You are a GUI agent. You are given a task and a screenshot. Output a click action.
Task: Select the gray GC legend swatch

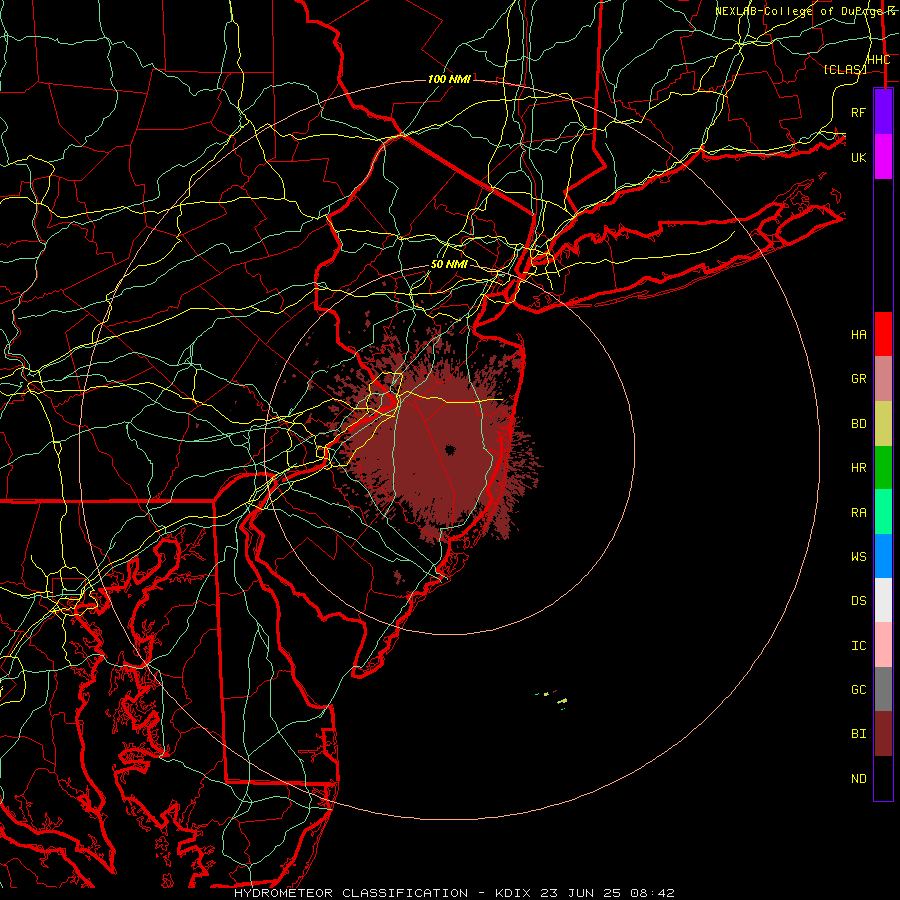[883, 689]
